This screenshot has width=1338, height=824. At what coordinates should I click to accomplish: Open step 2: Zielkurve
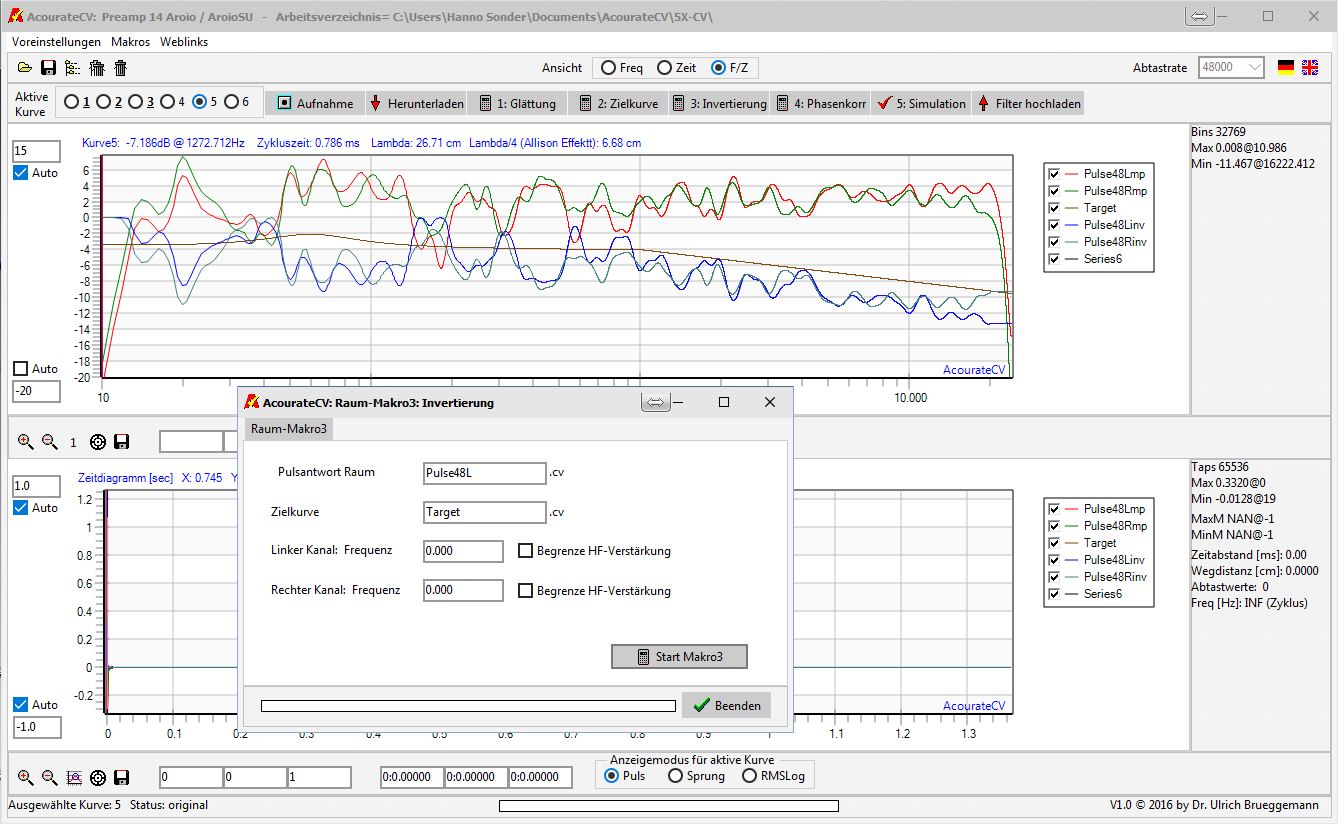tap(618, 103)
